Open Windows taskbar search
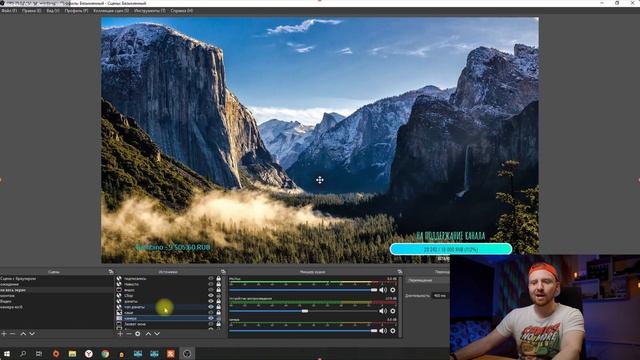Viewport: 640px width, 360px height. 23,354
